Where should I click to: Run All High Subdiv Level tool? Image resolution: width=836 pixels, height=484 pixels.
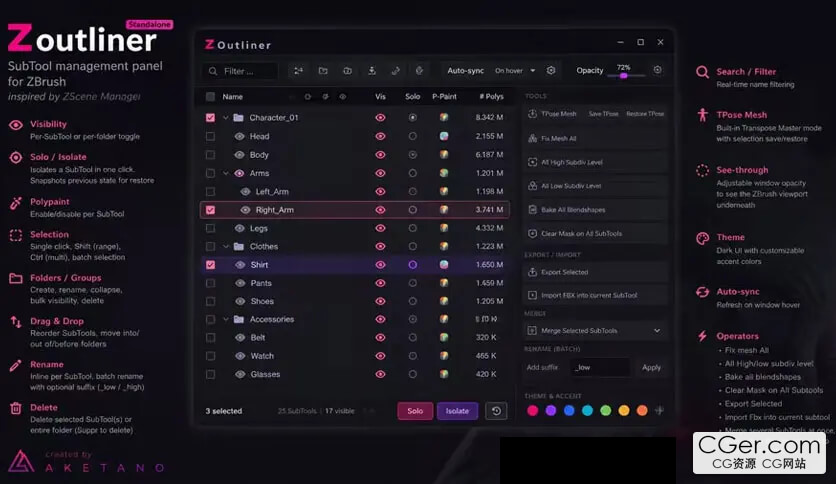pyautogui.click(x=595, y=162)
